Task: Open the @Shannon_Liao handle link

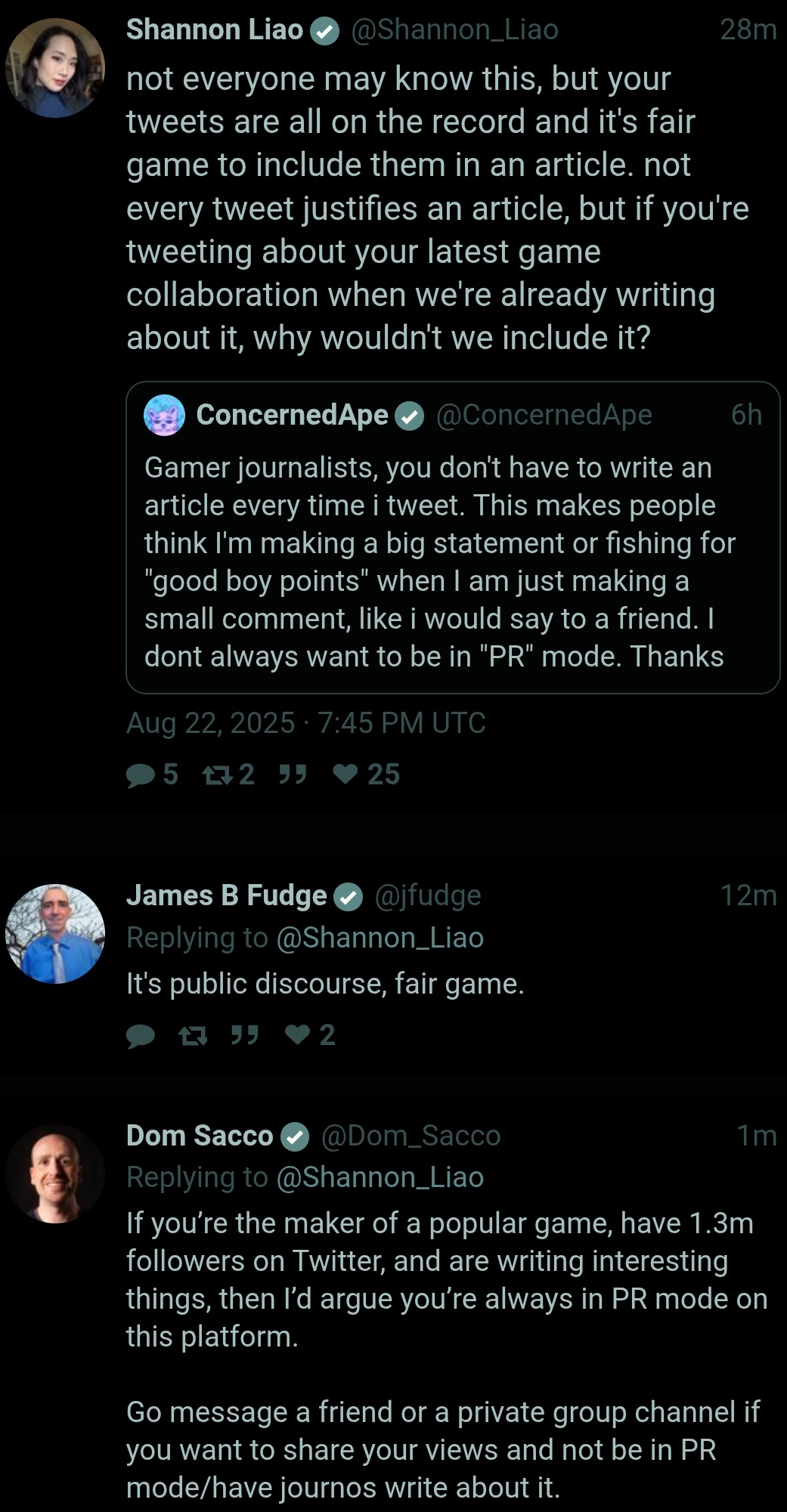Action: [x=454, y=29]
